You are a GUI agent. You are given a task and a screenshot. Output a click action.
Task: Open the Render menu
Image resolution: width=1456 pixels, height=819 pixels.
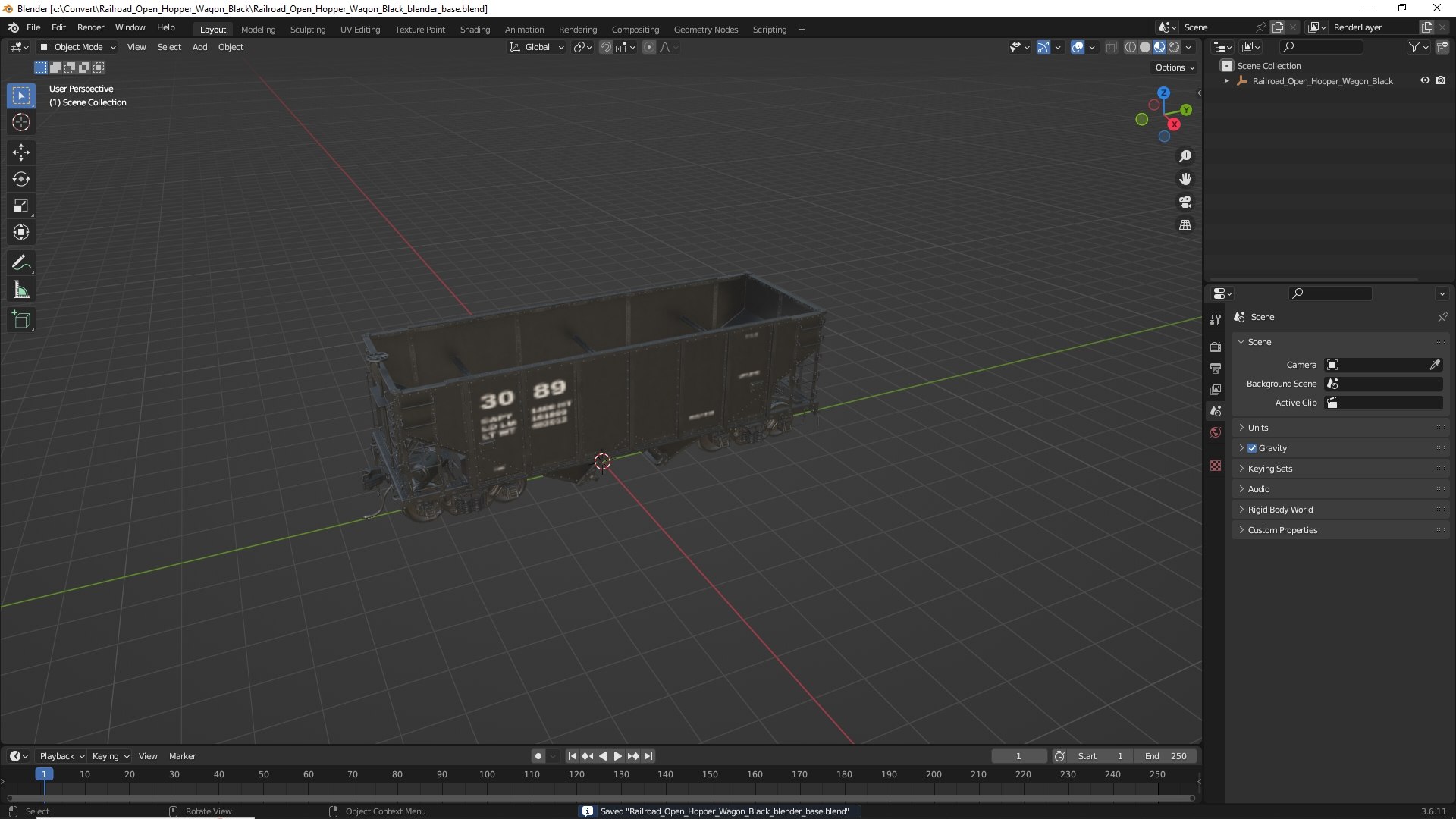(x=90, y=27)
